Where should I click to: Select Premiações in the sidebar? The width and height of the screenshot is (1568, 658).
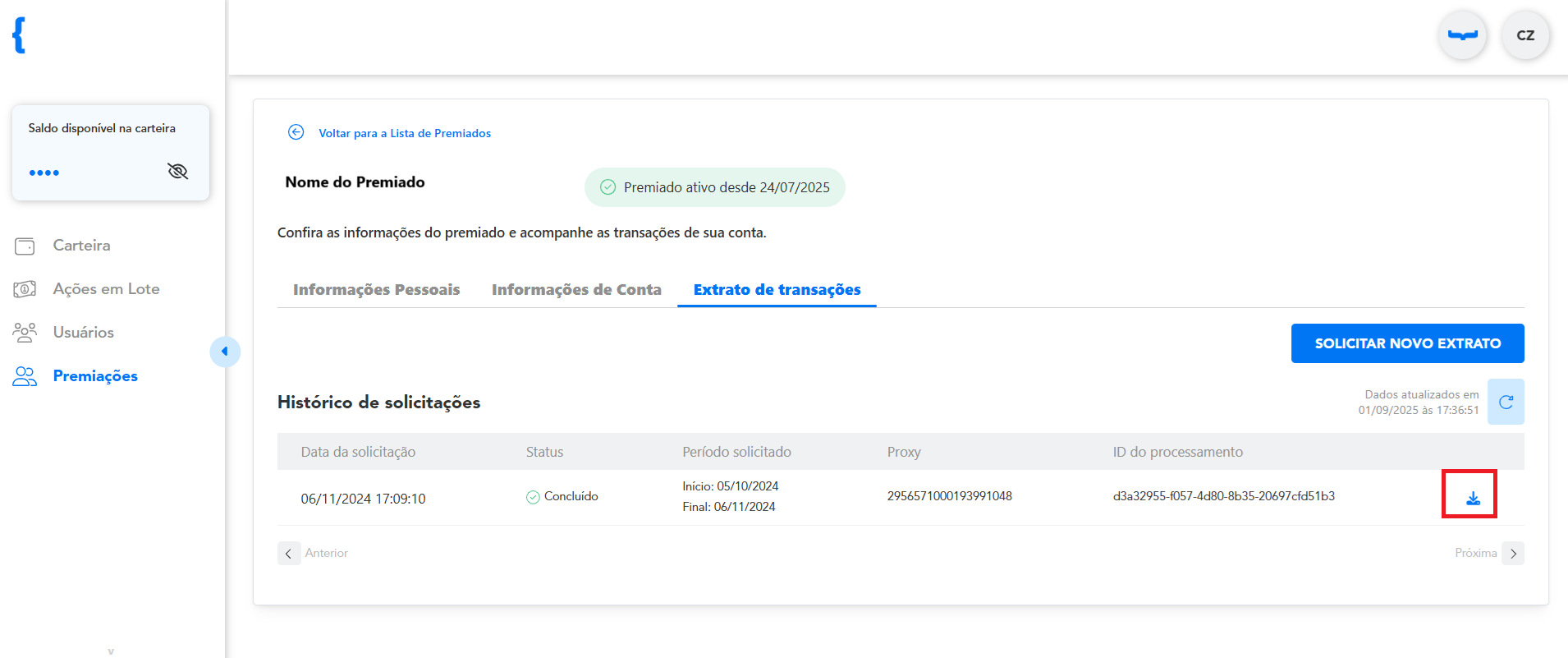[x=95, y=375]
